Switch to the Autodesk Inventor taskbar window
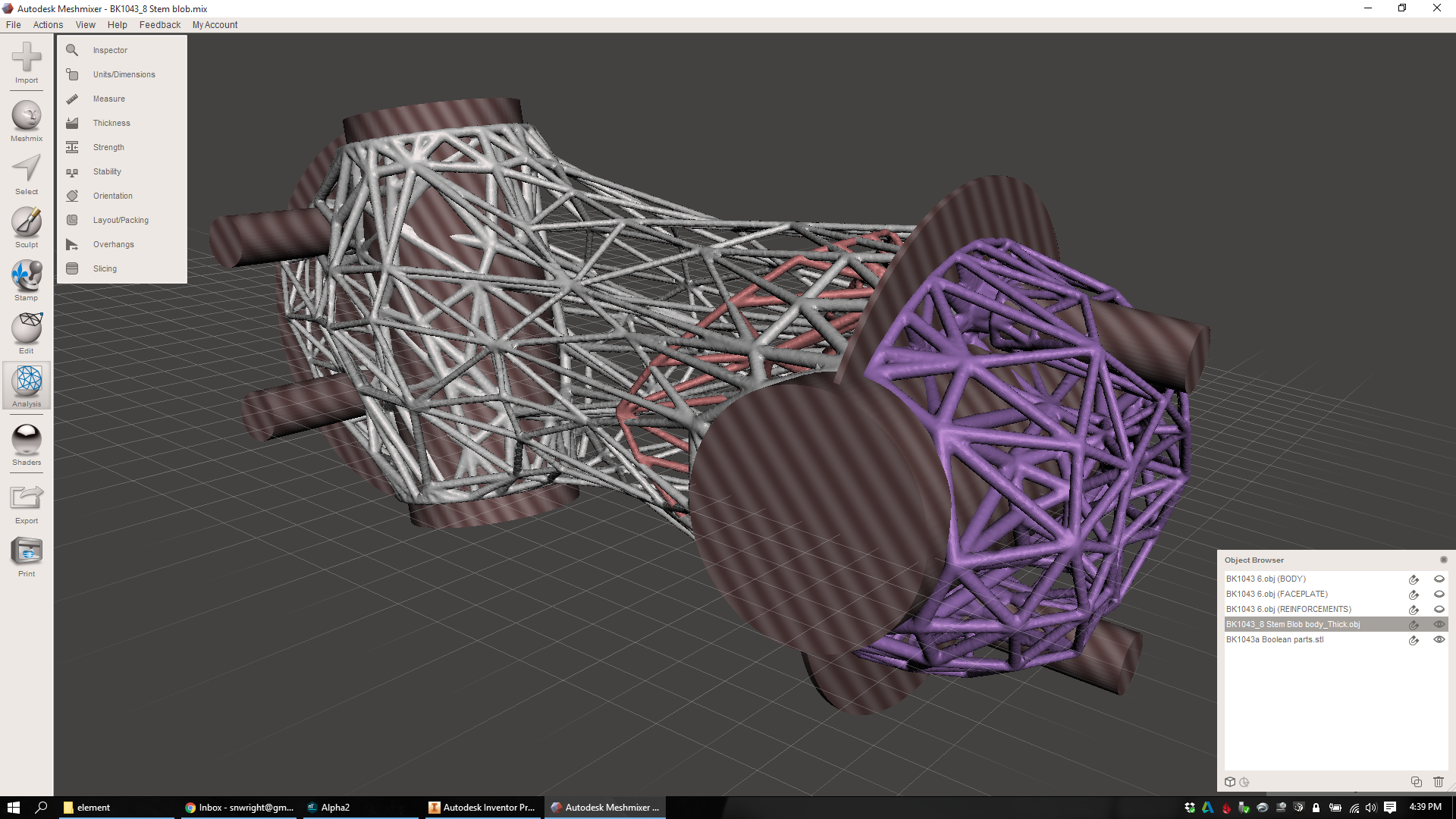1456x819 pixels. (x=483, y=807)
